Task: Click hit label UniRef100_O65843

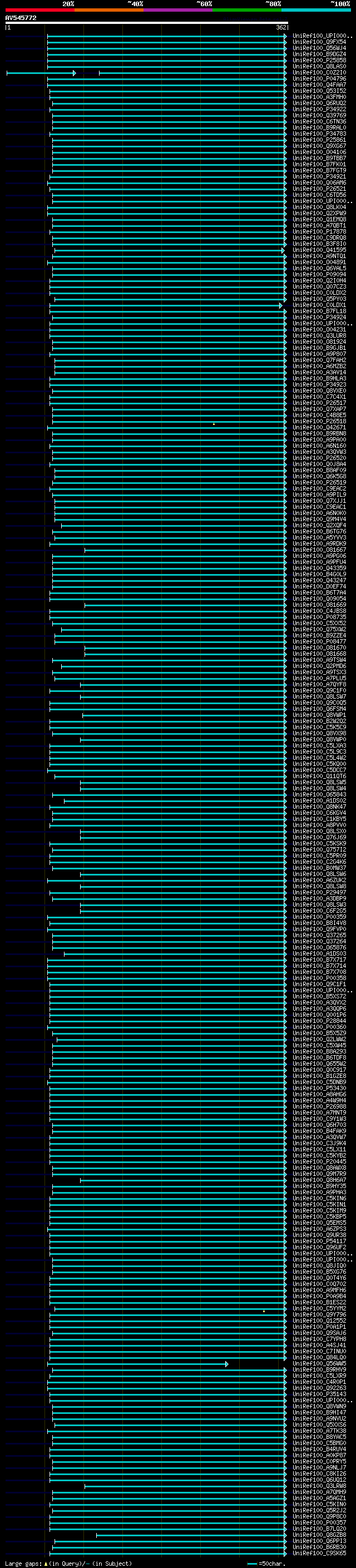Action: coord(319,794)
